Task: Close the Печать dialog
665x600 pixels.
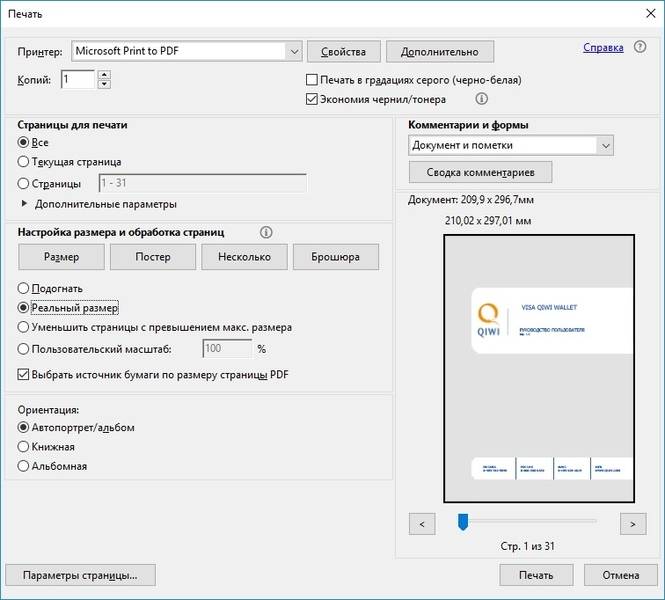Action: point(651,14)
